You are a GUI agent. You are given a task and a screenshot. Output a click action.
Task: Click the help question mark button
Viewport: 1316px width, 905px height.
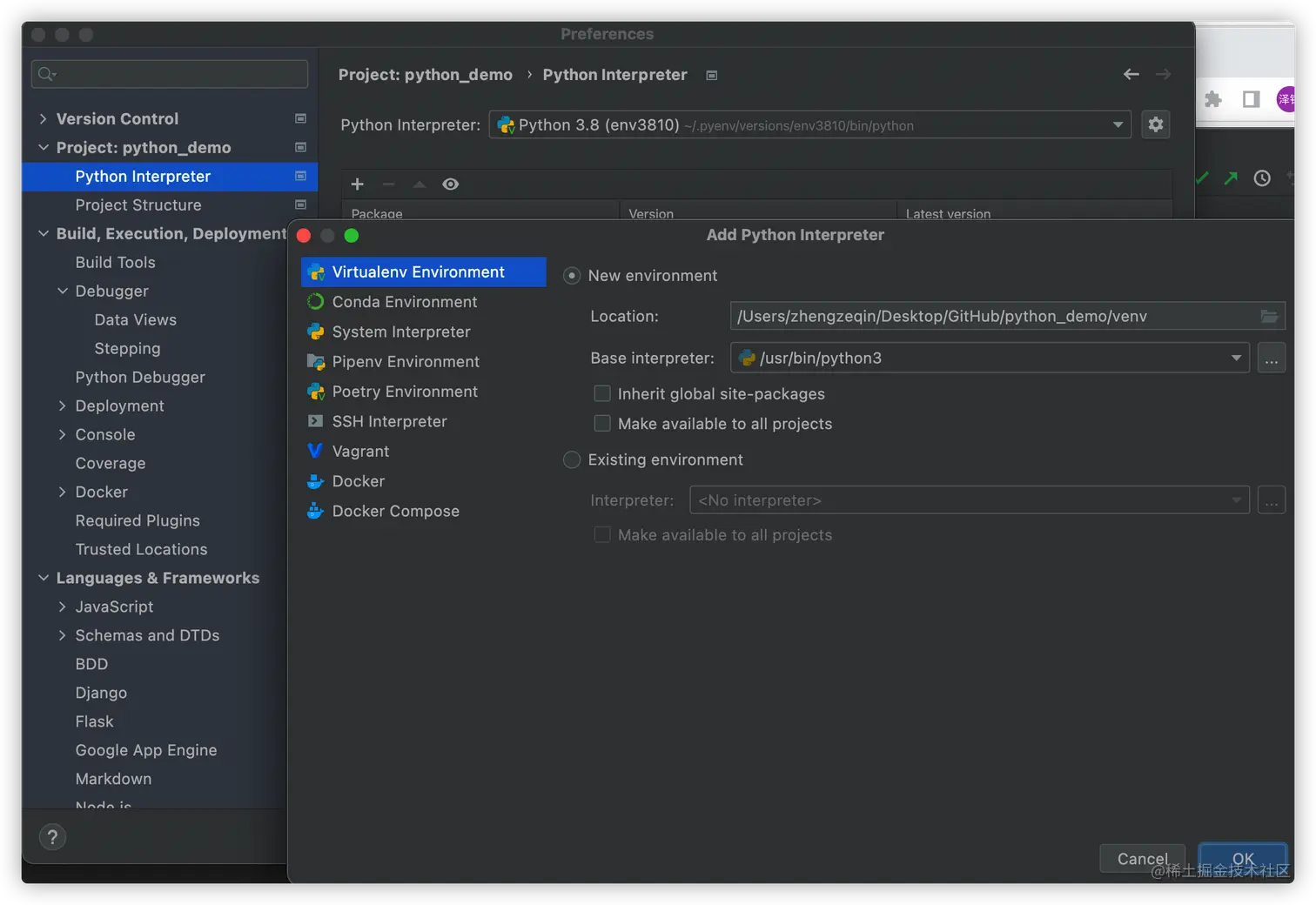click(x=52, y=837)
